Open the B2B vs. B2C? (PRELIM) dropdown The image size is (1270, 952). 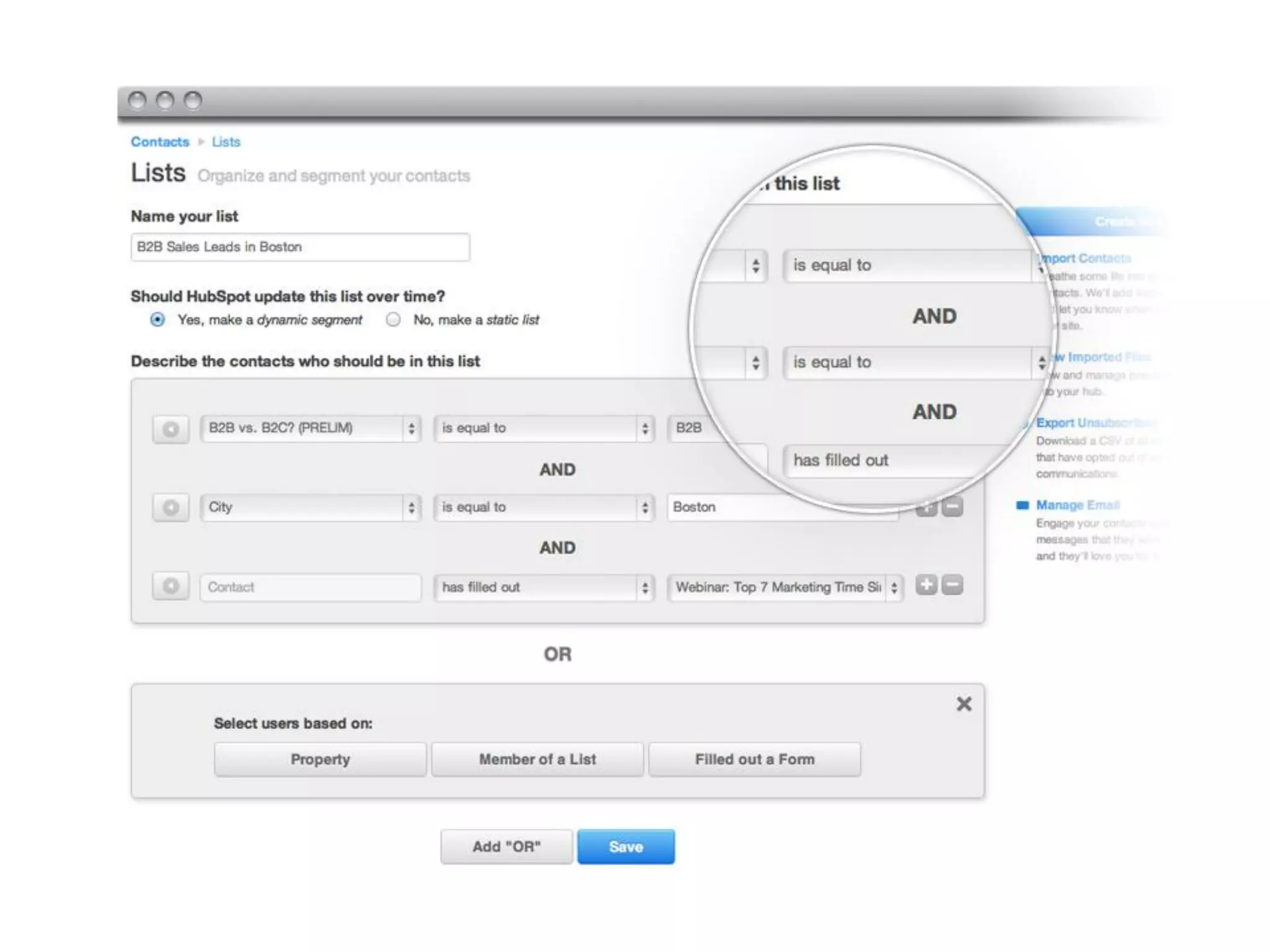(x=310, y=428)
